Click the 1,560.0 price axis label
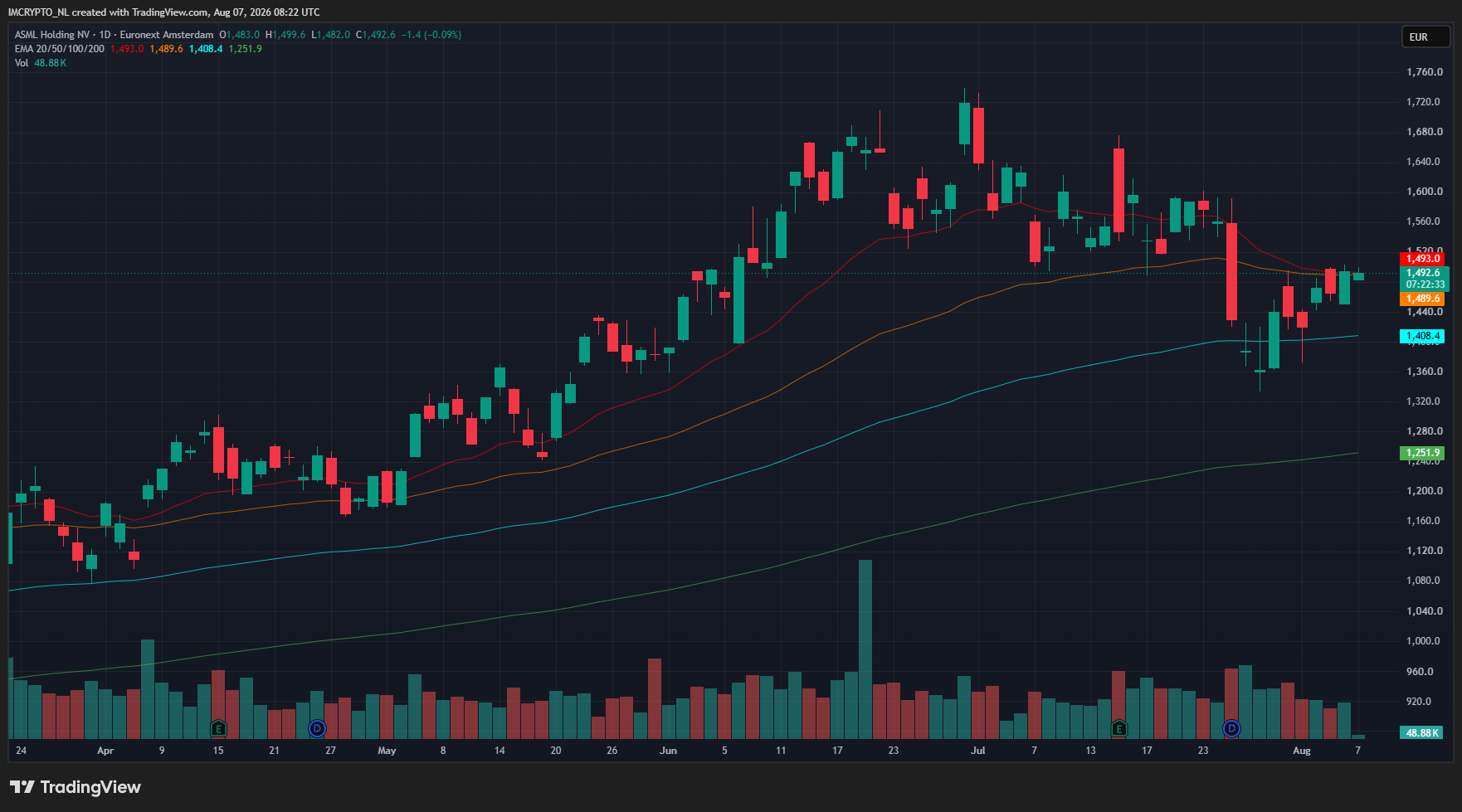This screenshot has width=1462, height=812. click(x=1425, y=221)
